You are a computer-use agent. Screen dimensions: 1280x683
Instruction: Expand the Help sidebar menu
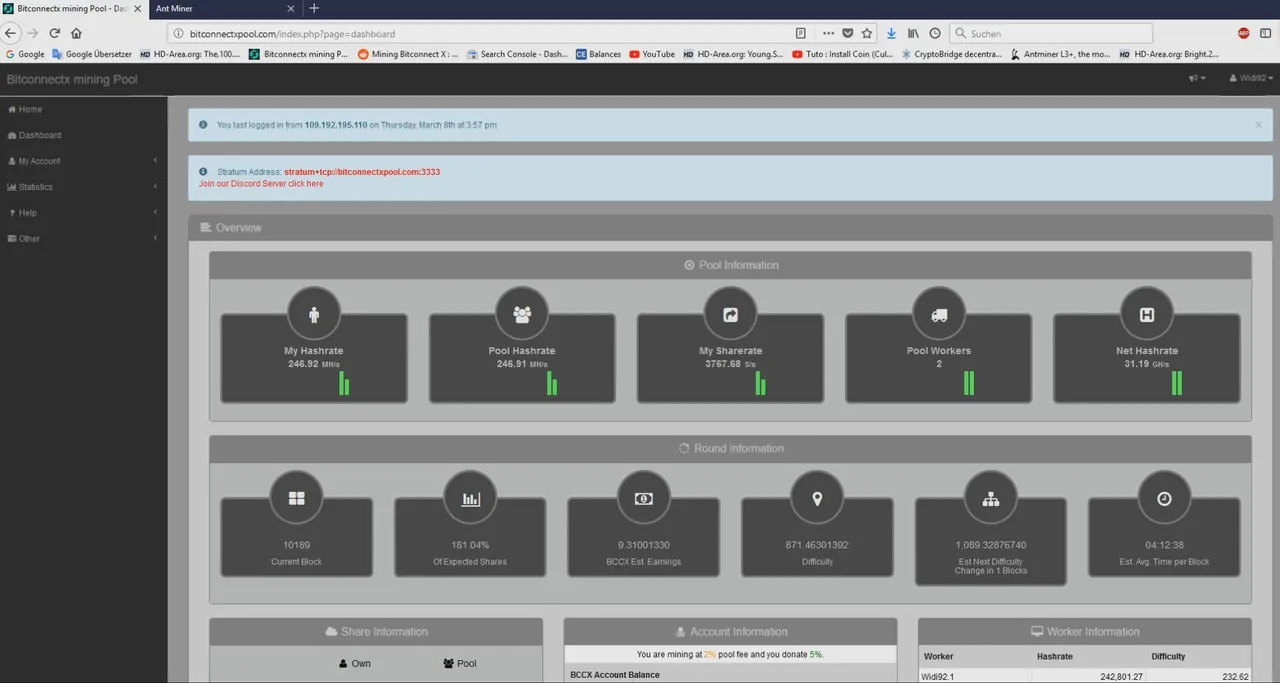click(84, 213)
